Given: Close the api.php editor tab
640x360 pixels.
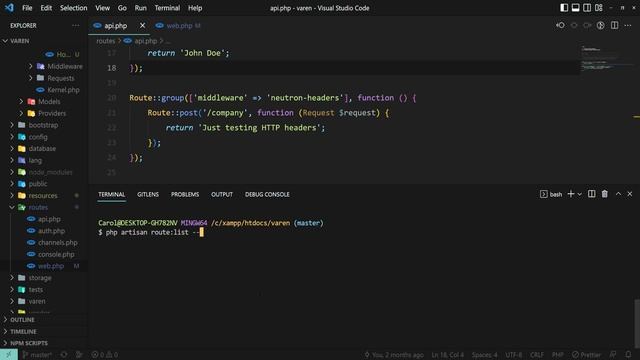Looking at the screenshot, I should coord(142,25).
